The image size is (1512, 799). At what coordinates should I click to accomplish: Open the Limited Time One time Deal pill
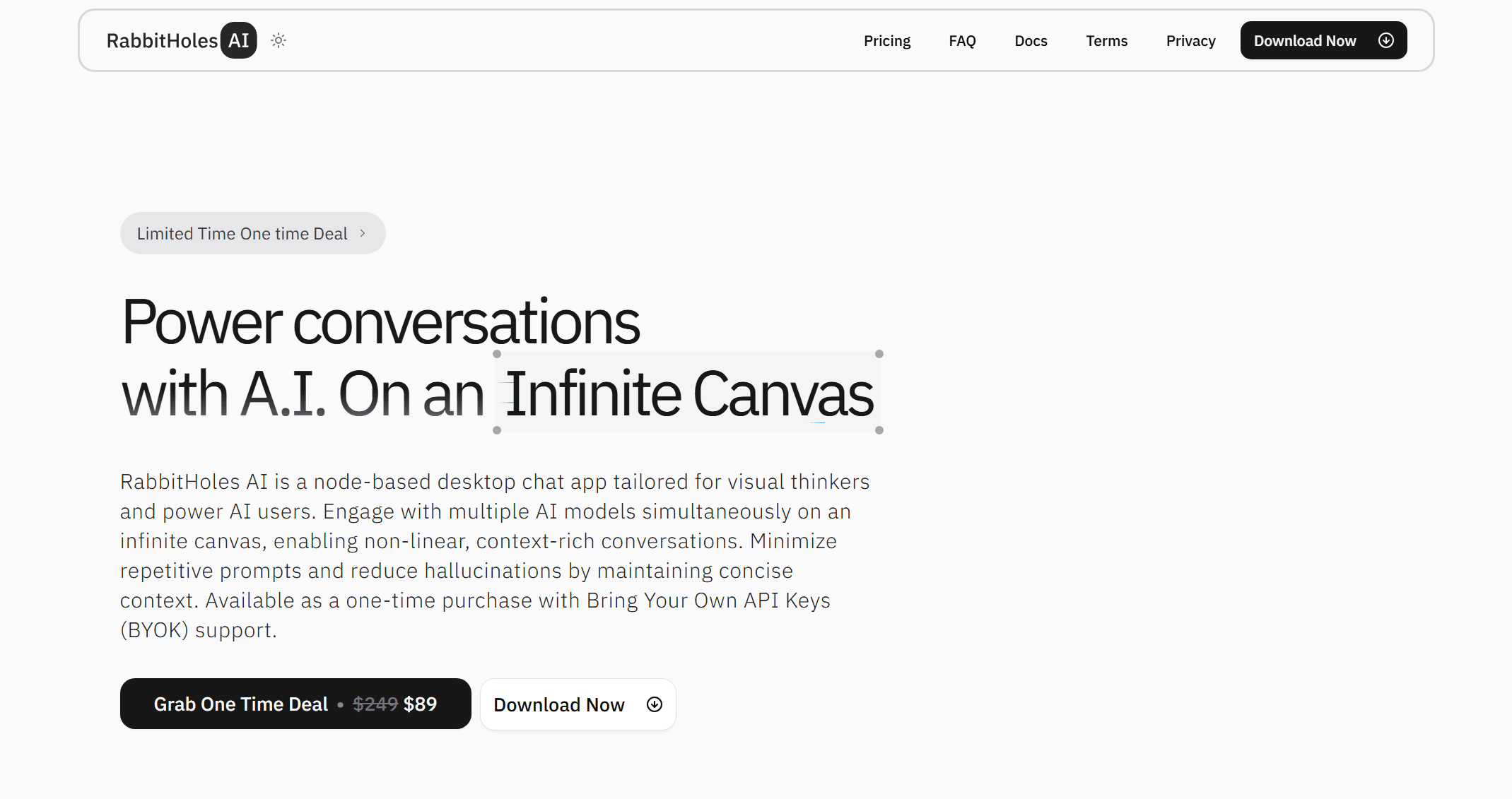(x=242, y=233)
